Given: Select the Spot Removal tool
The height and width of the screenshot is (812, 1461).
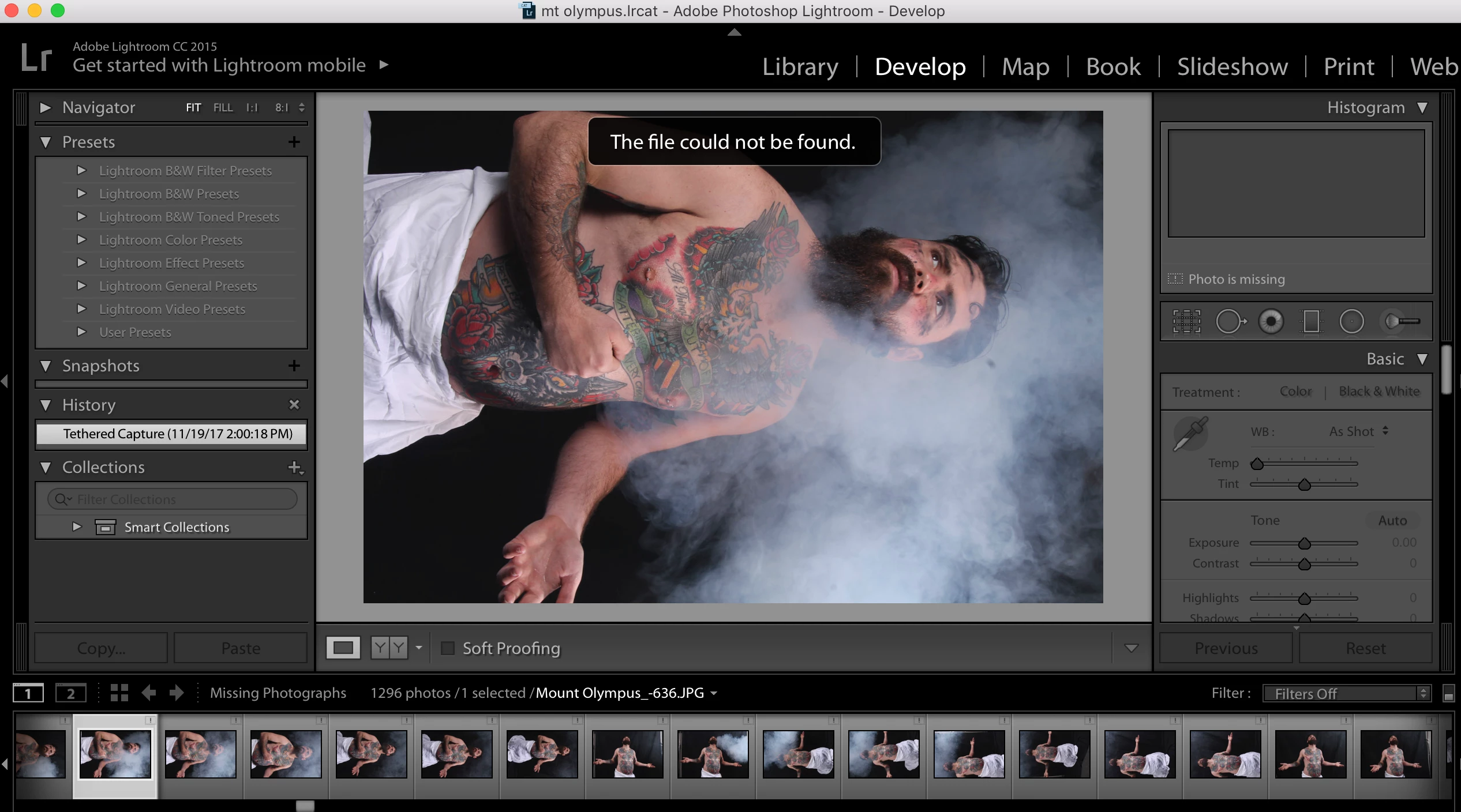Looking at the screenshot, I should click(x=1230, y=321).
